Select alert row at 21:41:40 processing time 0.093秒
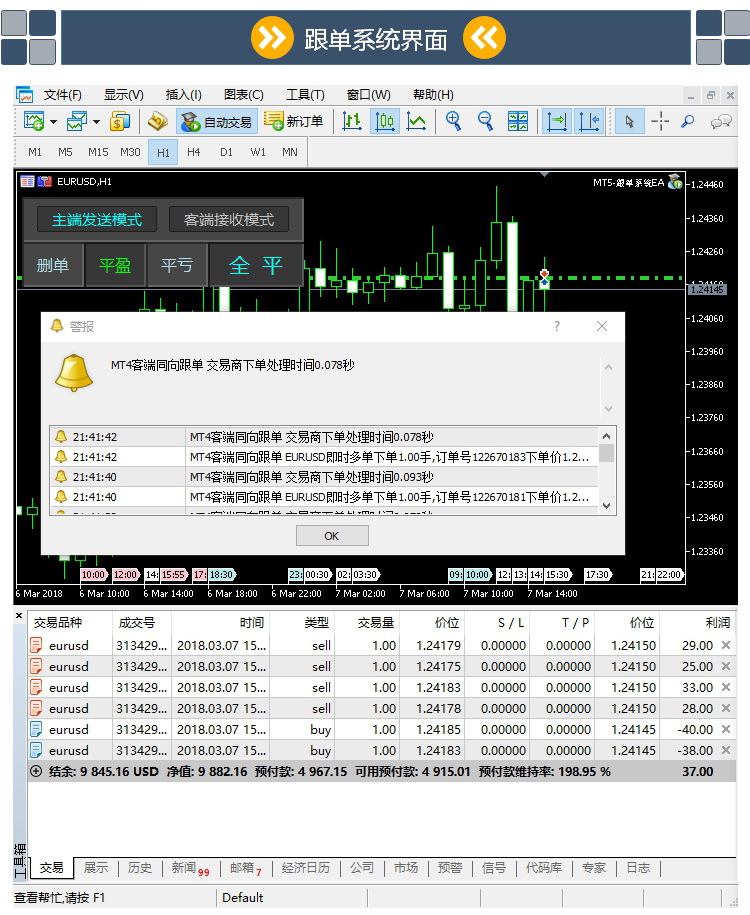 (x=325, y=477)
